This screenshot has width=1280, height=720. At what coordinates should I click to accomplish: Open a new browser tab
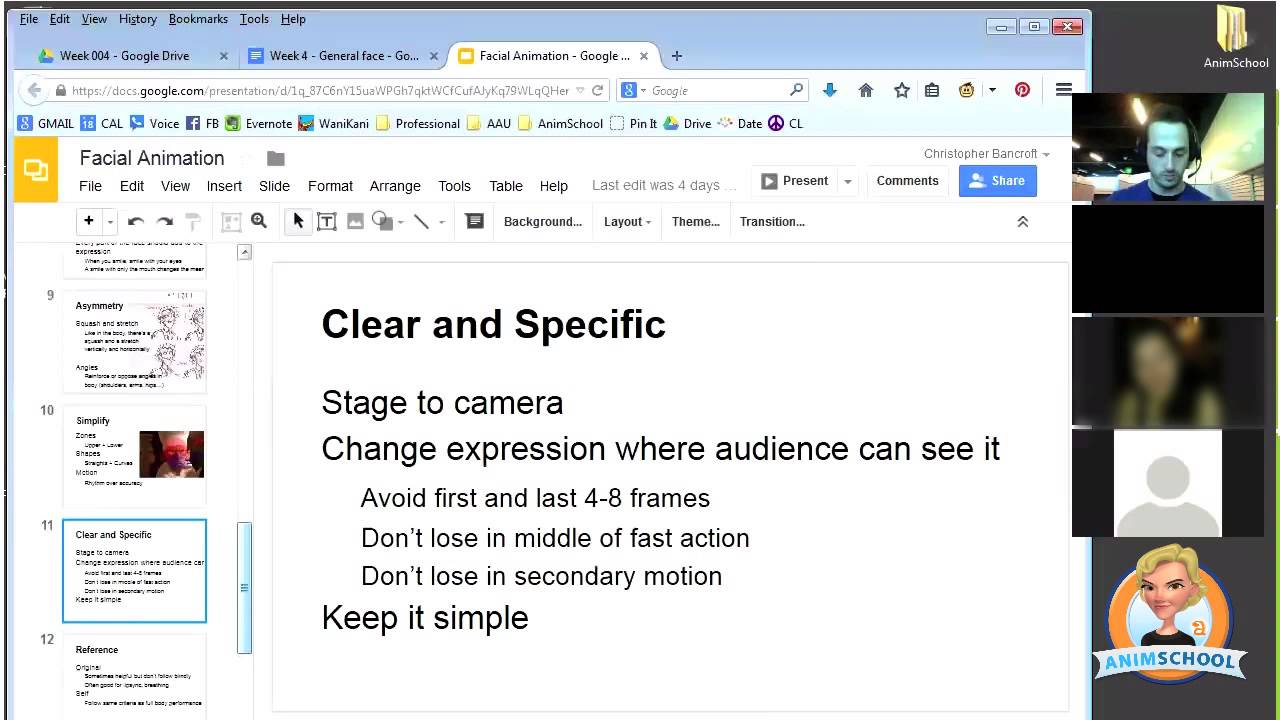pyautogui.click(x=677, y=56)
